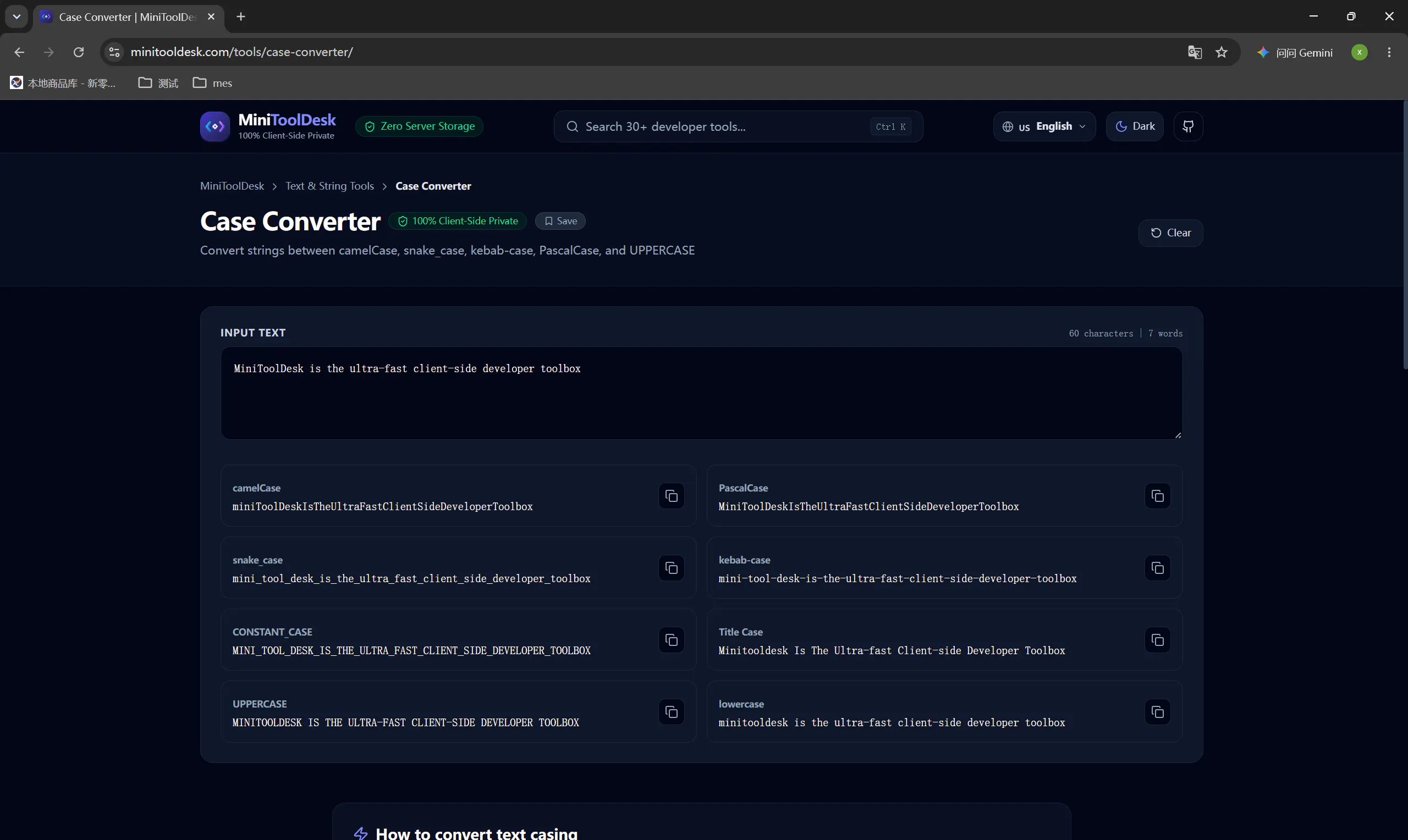Viewport: 1408px width, 840px height.
Task: Click the page vertical scrollbar
Action: coord(1405,235)
